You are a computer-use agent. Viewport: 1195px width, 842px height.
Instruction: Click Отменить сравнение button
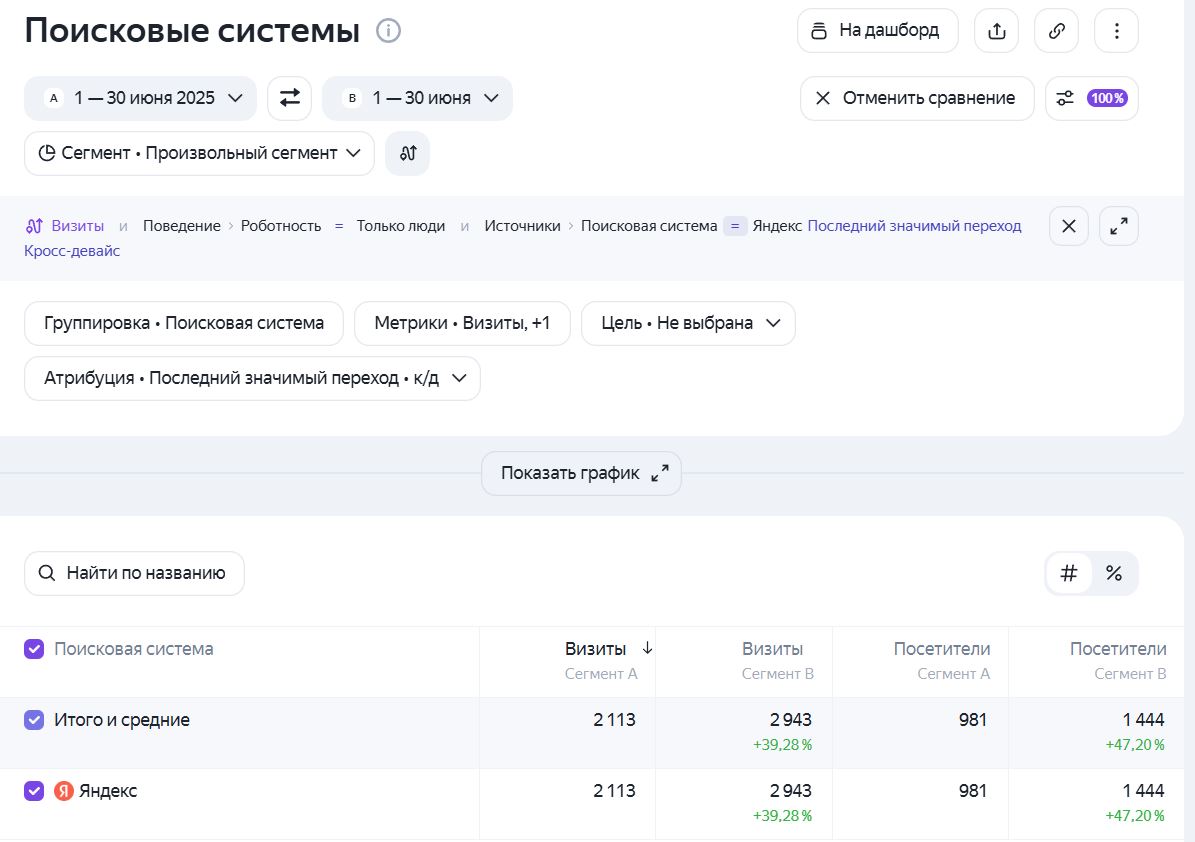[917, 98]
